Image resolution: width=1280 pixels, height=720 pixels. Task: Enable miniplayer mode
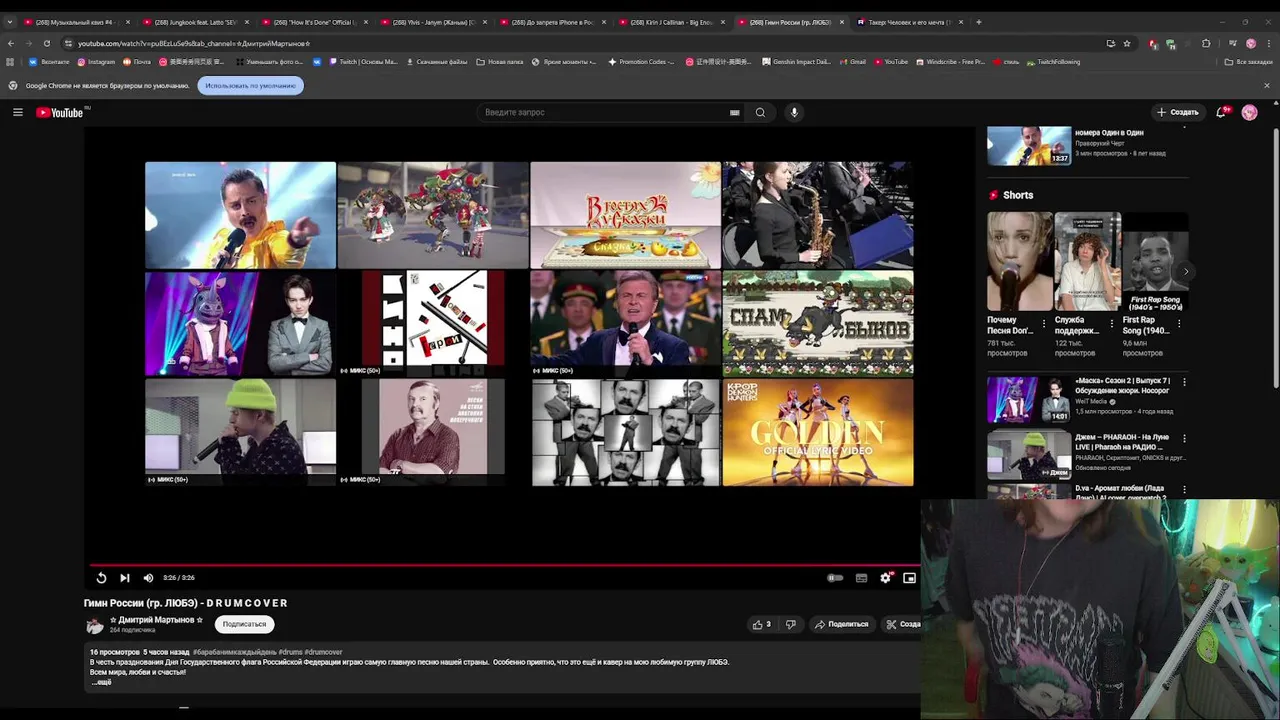(x=909, y=577)
